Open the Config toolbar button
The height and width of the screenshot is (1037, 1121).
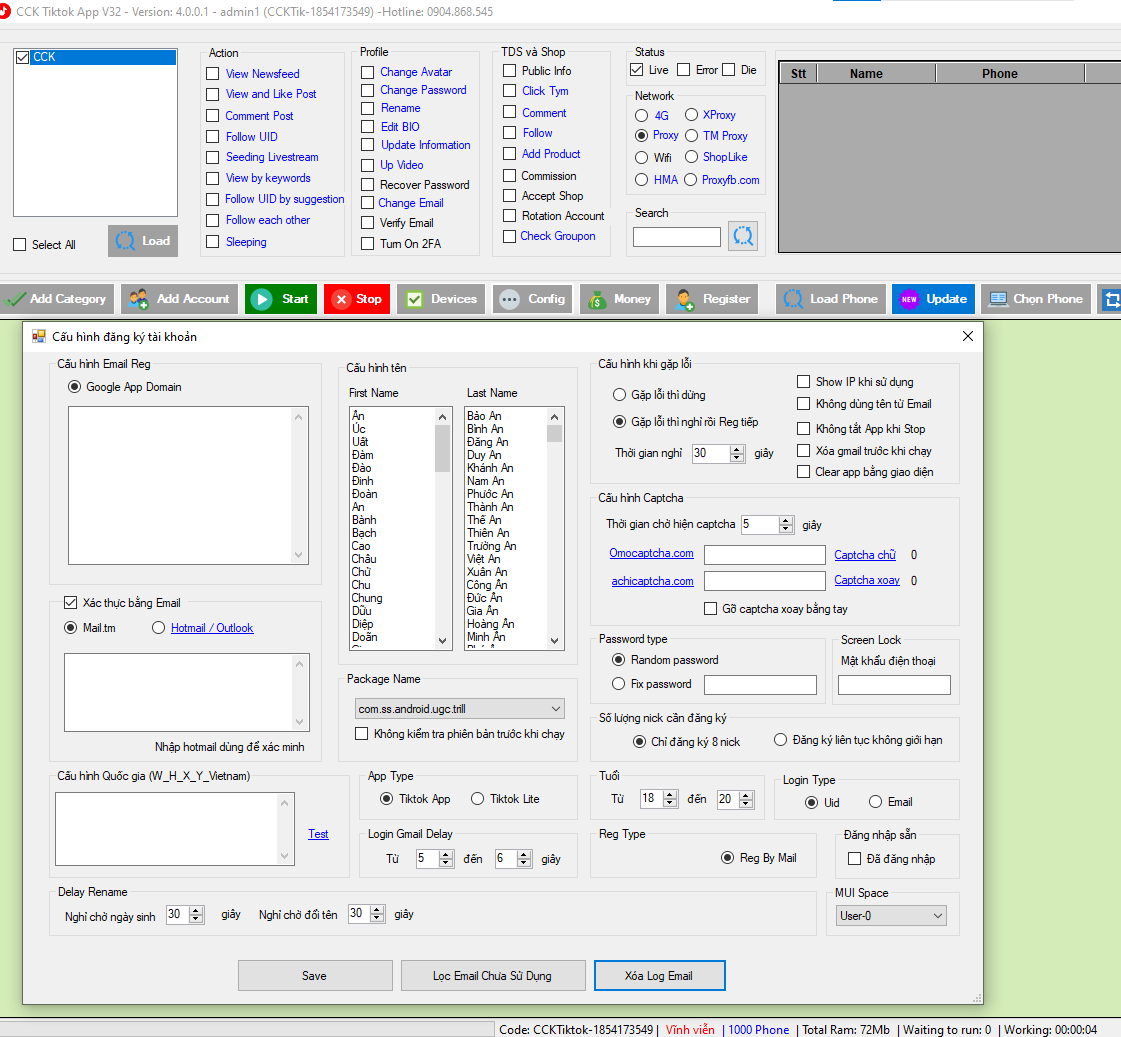click(x=533, y=299)
